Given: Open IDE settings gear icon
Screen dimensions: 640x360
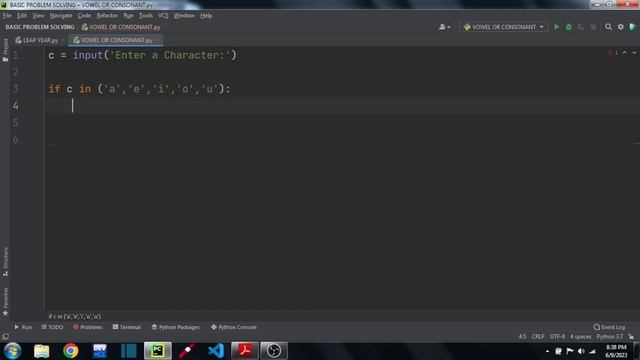Looking at the screenshot, I should click(620, 27).
